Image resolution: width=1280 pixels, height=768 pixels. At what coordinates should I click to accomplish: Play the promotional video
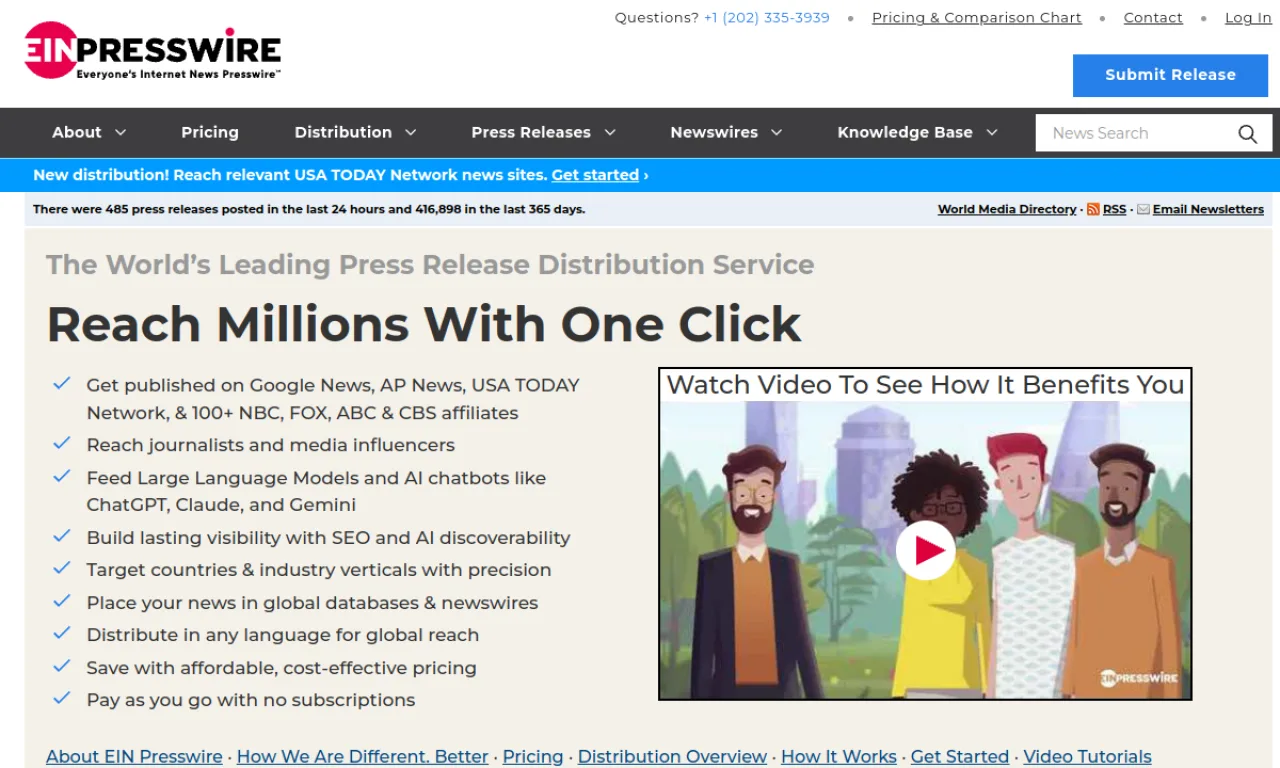click(x=925, y=550)
